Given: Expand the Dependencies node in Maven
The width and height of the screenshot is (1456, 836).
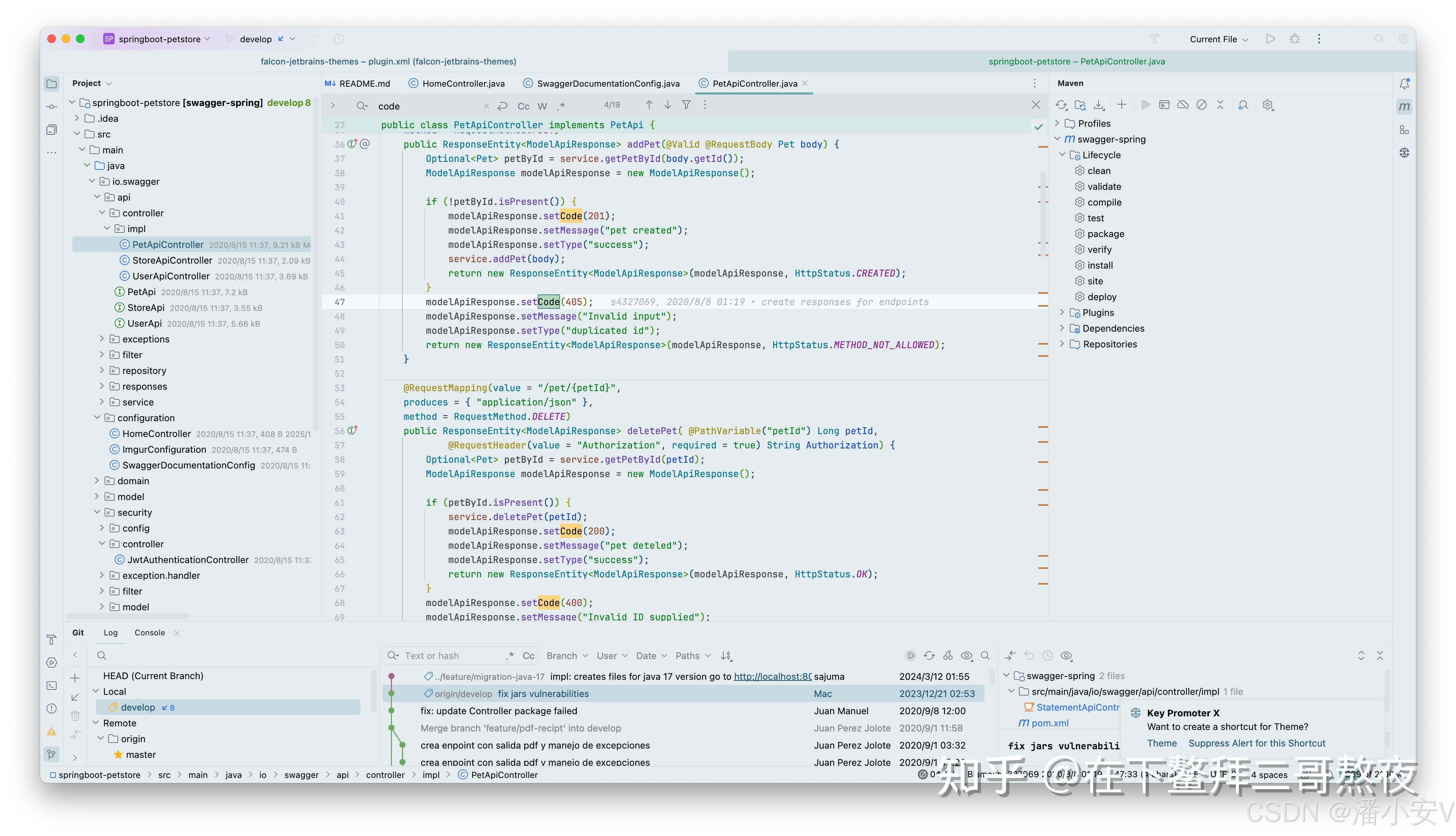Looking at the screenshot, I should click(1062, 328).
